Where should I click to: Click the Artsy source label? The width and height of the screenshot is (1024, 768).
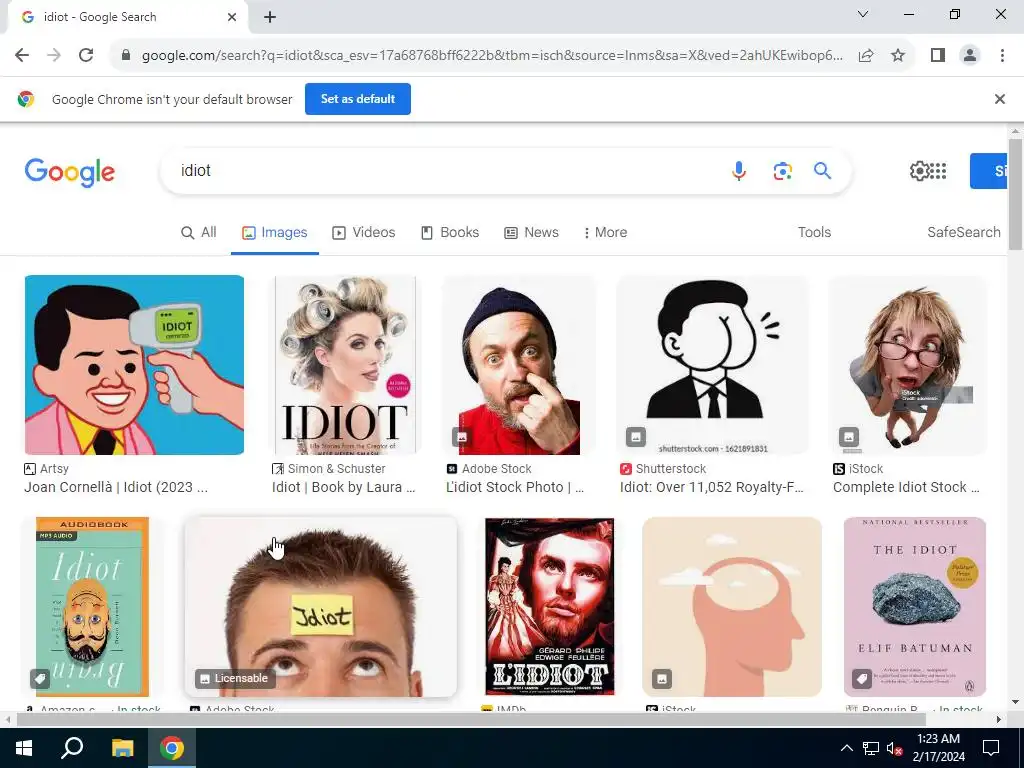click(x=46, y=469)
